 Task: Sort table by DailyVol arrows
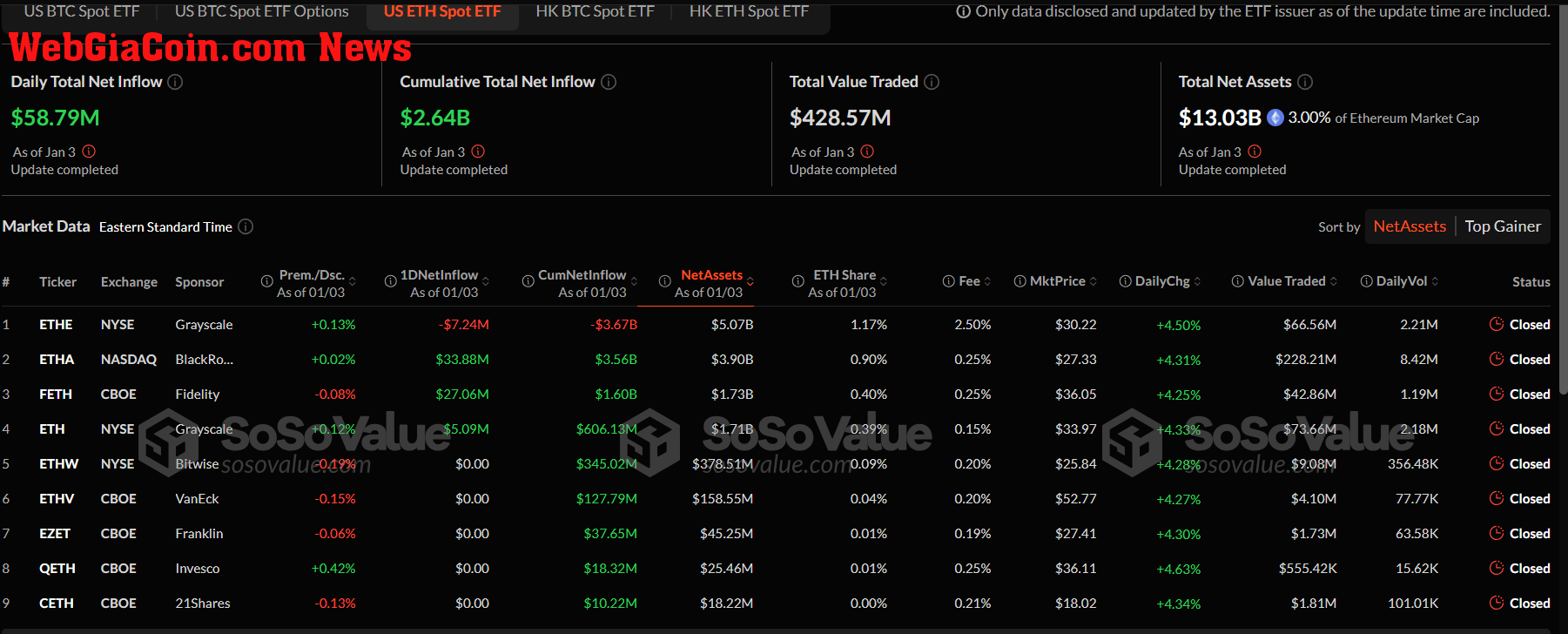(x=1435, y=281)
